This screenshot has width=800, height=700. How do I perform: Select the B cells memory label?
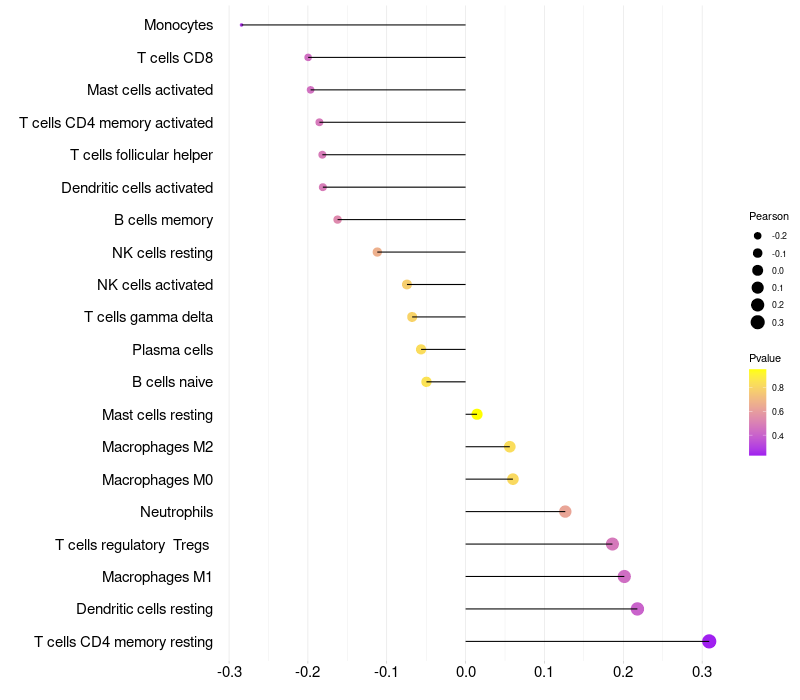163,220
